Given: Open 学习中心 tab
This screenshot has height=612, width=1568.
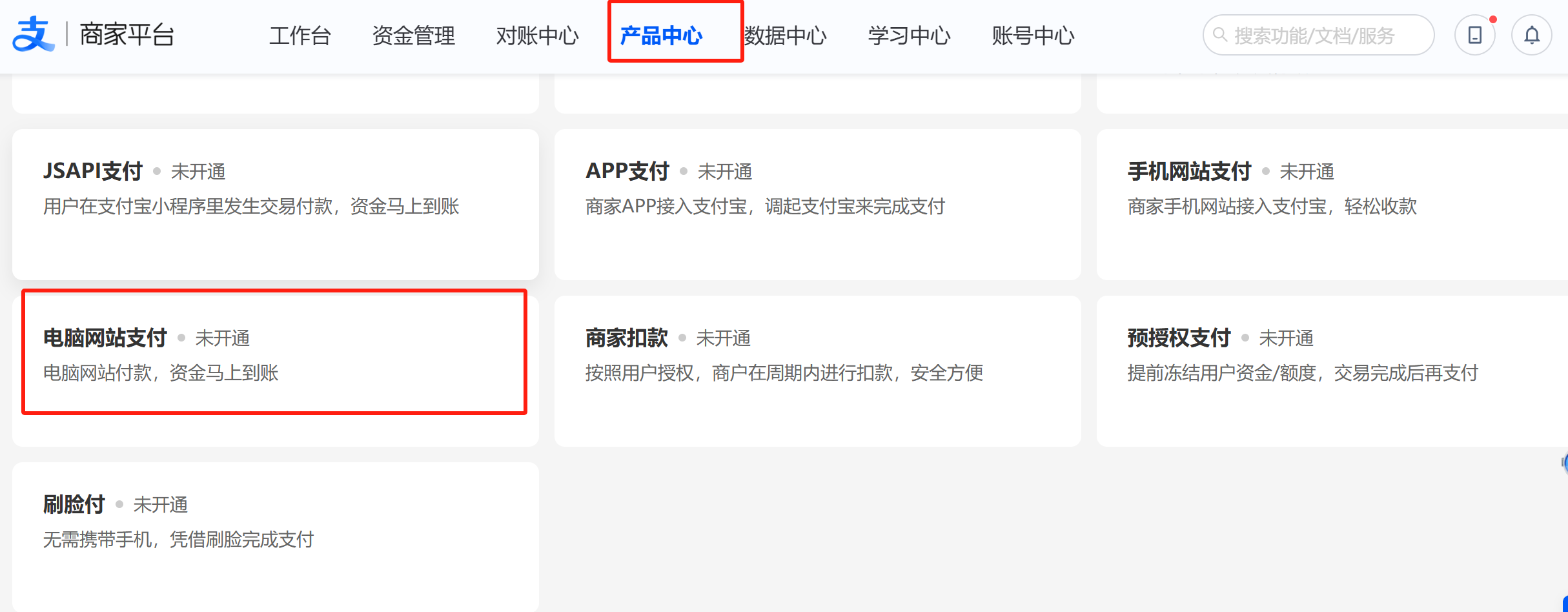Looking at the screenshot, I should coord(910,36).
